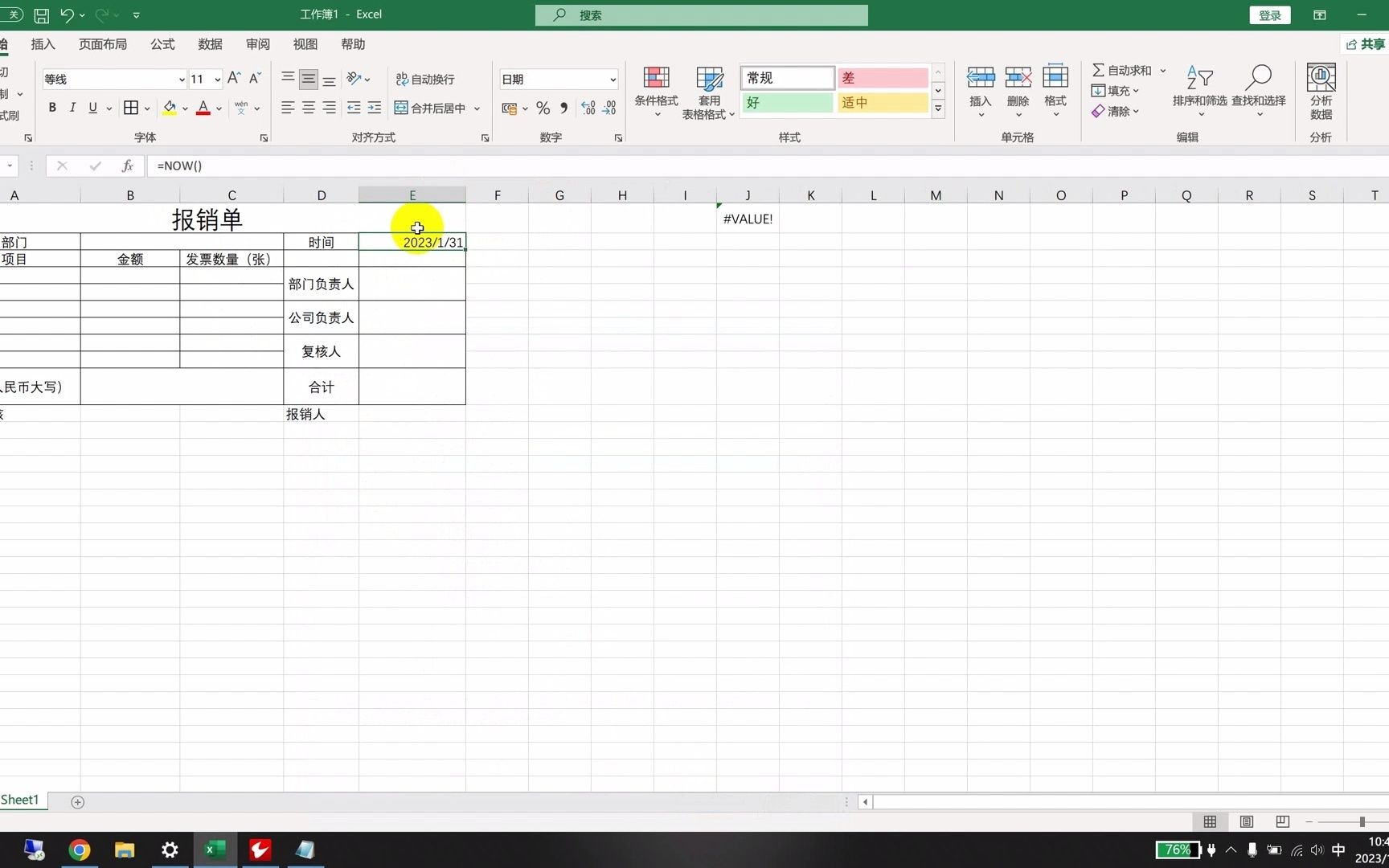Viewport: 1389px width, 868px height.
Task: Increase font size with large A icon
Action: pyautogui.click(x=234, y=78)
